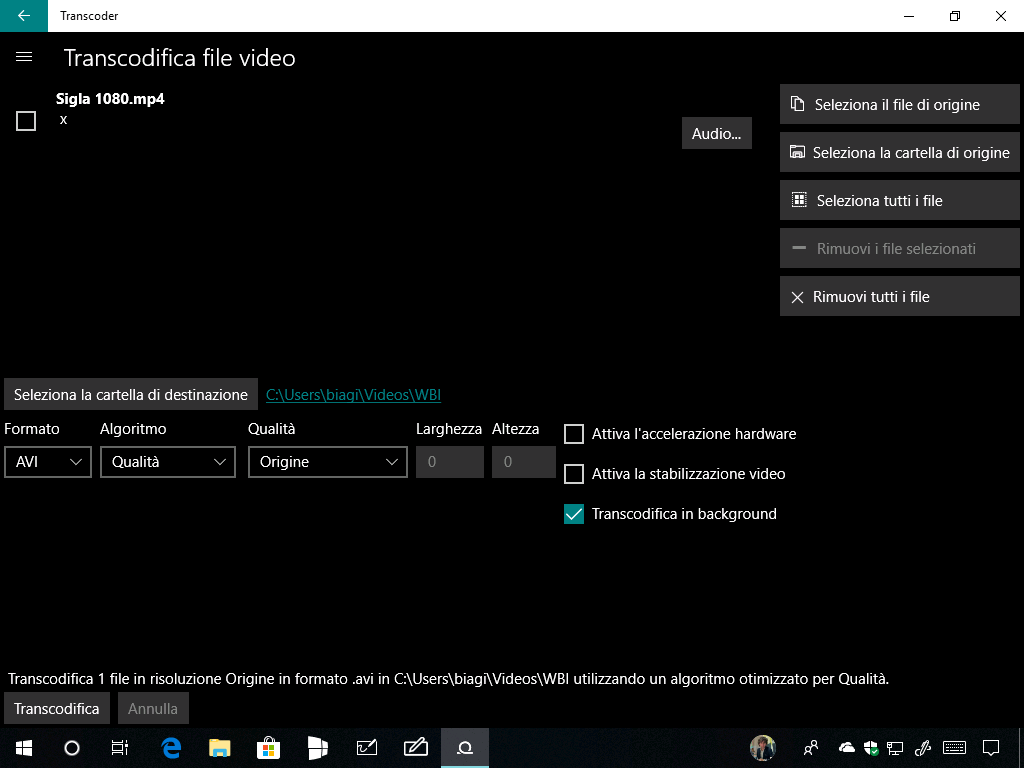Uncheck Transcodifica in background
This screenshot has width=1024, height=768.
(x=573, y=514)
